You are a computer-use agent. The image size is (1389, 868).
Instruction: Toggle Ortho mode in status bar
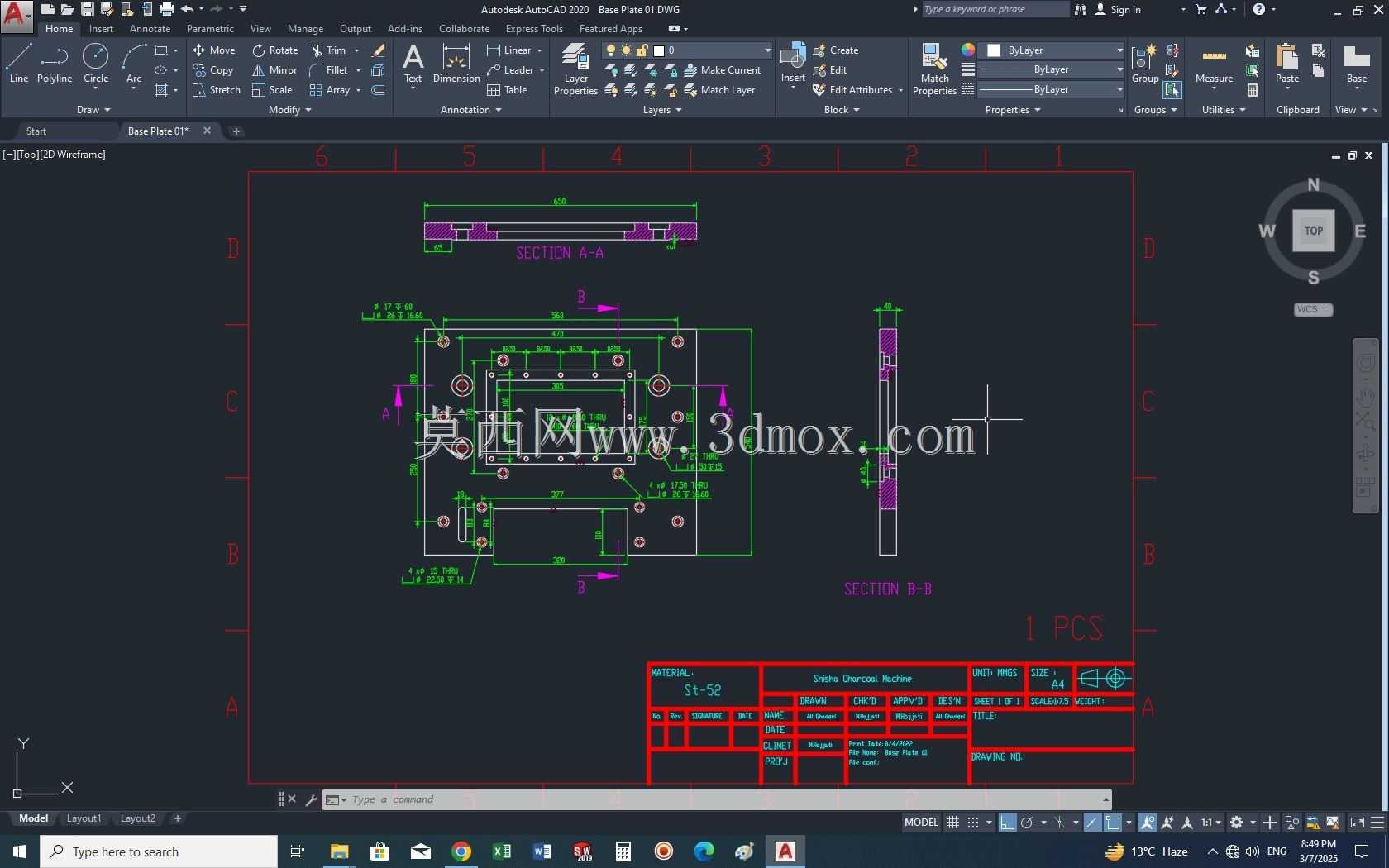click(x=1007, y=823)
